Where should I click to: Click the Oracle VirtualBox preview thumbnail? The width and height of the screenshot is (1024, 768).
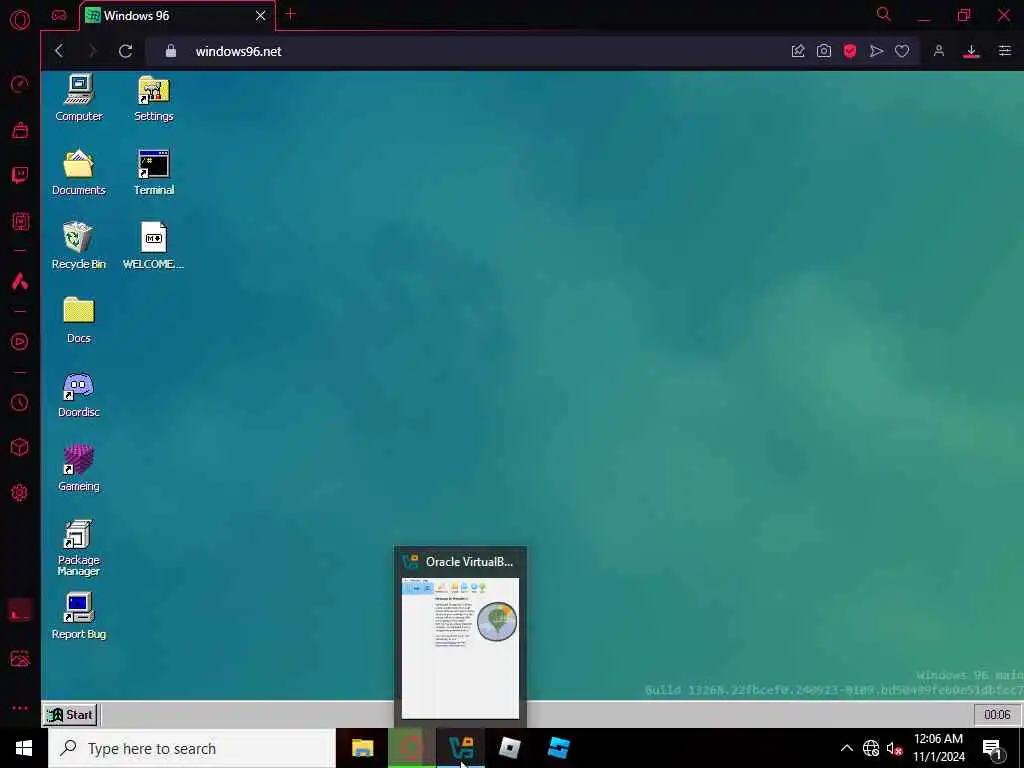tap(460, 648)
